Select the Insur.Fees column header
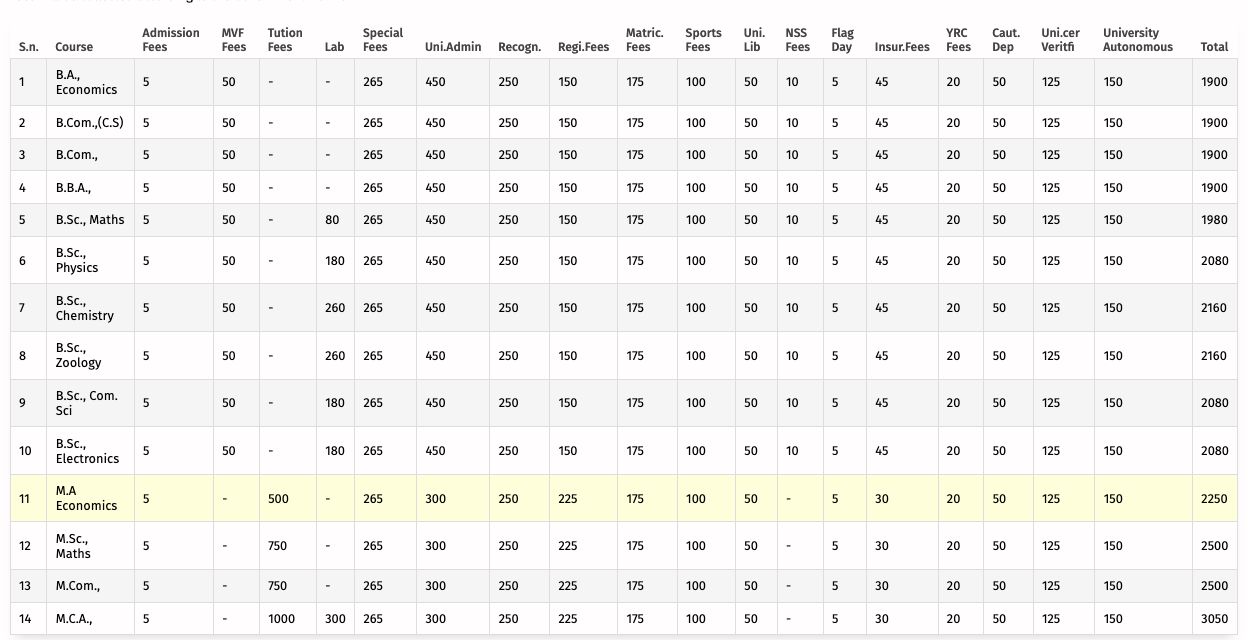Screen dimensions: 1249x640 point(902,47)
